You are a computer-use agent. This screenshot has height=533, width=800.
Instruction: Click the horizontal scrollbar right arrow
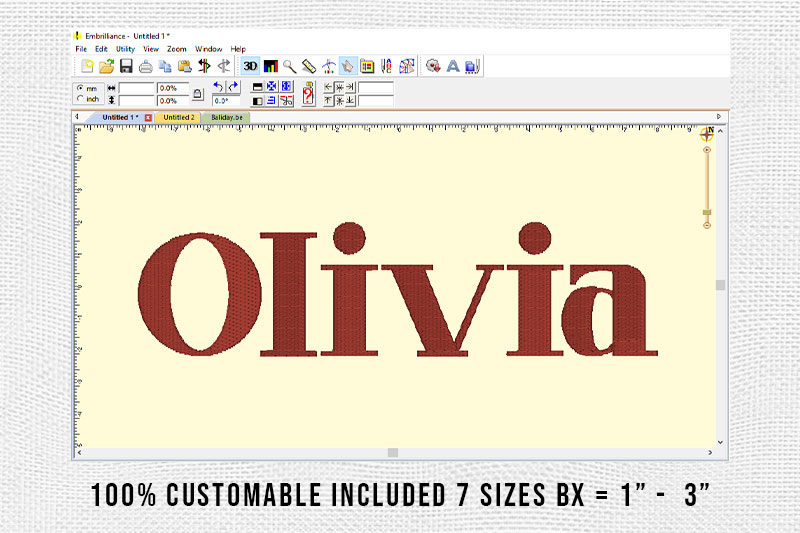pyautogui.click(x=710, y=452)
